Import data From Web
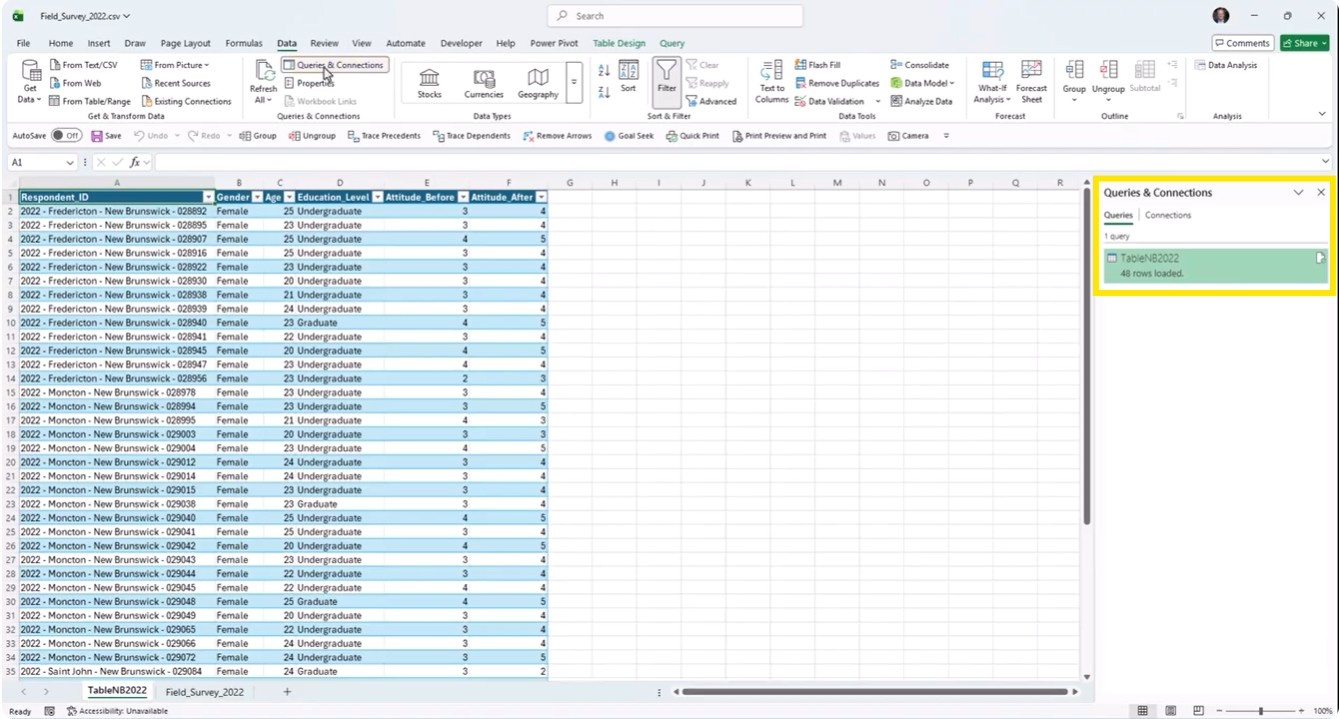Screen dimensions: 1340x719 point(75,83)
